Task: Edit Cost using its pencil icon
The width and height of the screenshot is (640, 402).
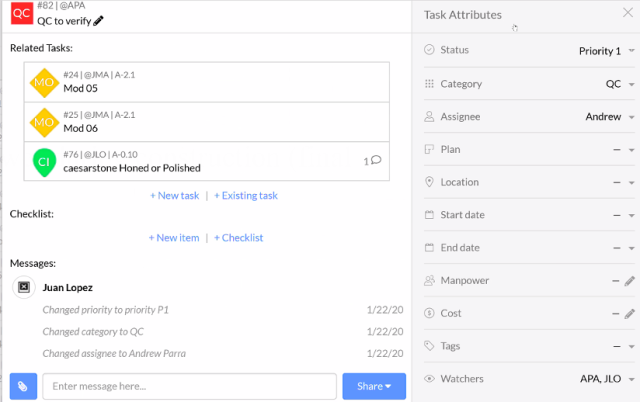Action: (629, 314)
